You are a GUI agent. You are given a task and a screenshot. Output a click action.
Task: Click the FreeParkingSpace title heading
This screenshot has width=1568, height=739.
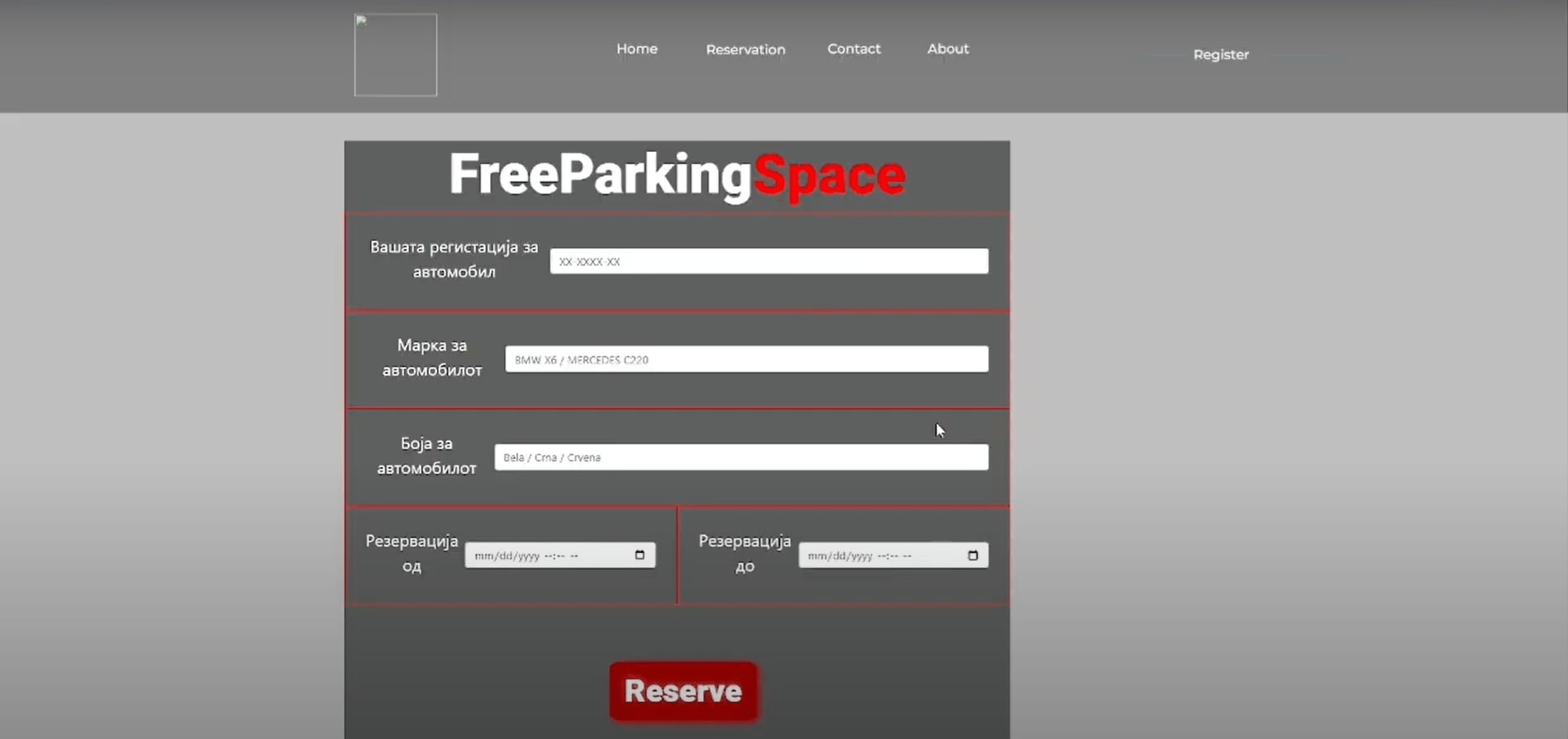pos(677,175)
